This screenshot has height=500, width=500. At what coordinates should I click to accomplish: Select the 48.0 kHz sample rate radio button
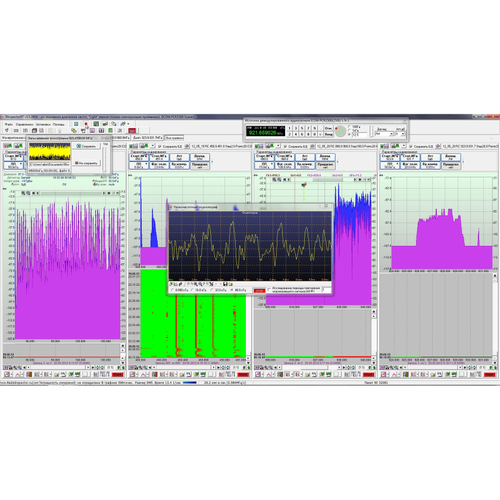(x=232, y=290)
